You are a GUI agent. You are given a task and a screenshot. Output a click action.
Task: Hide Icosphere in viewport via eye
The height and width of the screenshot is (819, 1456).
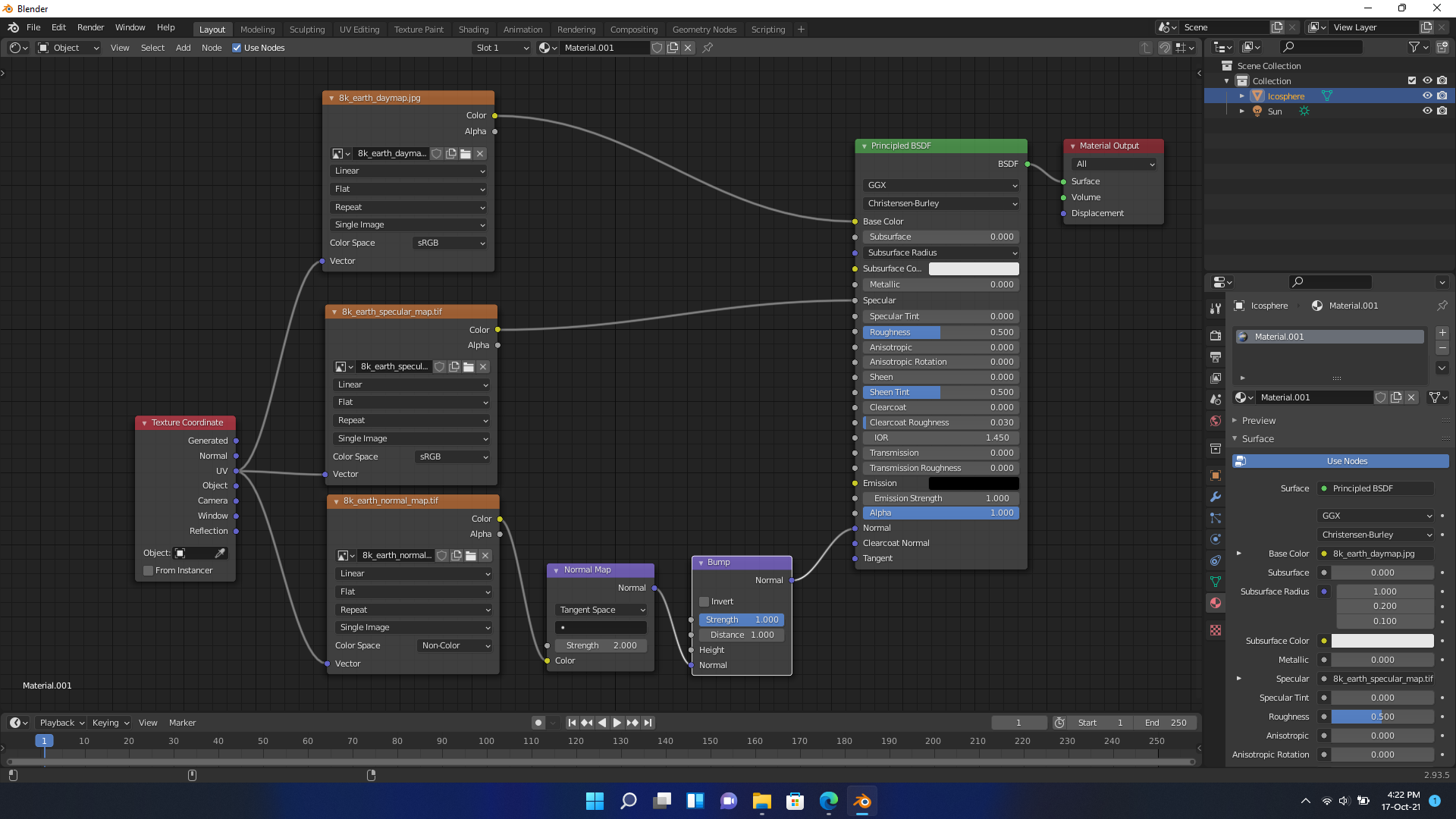pyautogui.click(x=1427, y=96)
